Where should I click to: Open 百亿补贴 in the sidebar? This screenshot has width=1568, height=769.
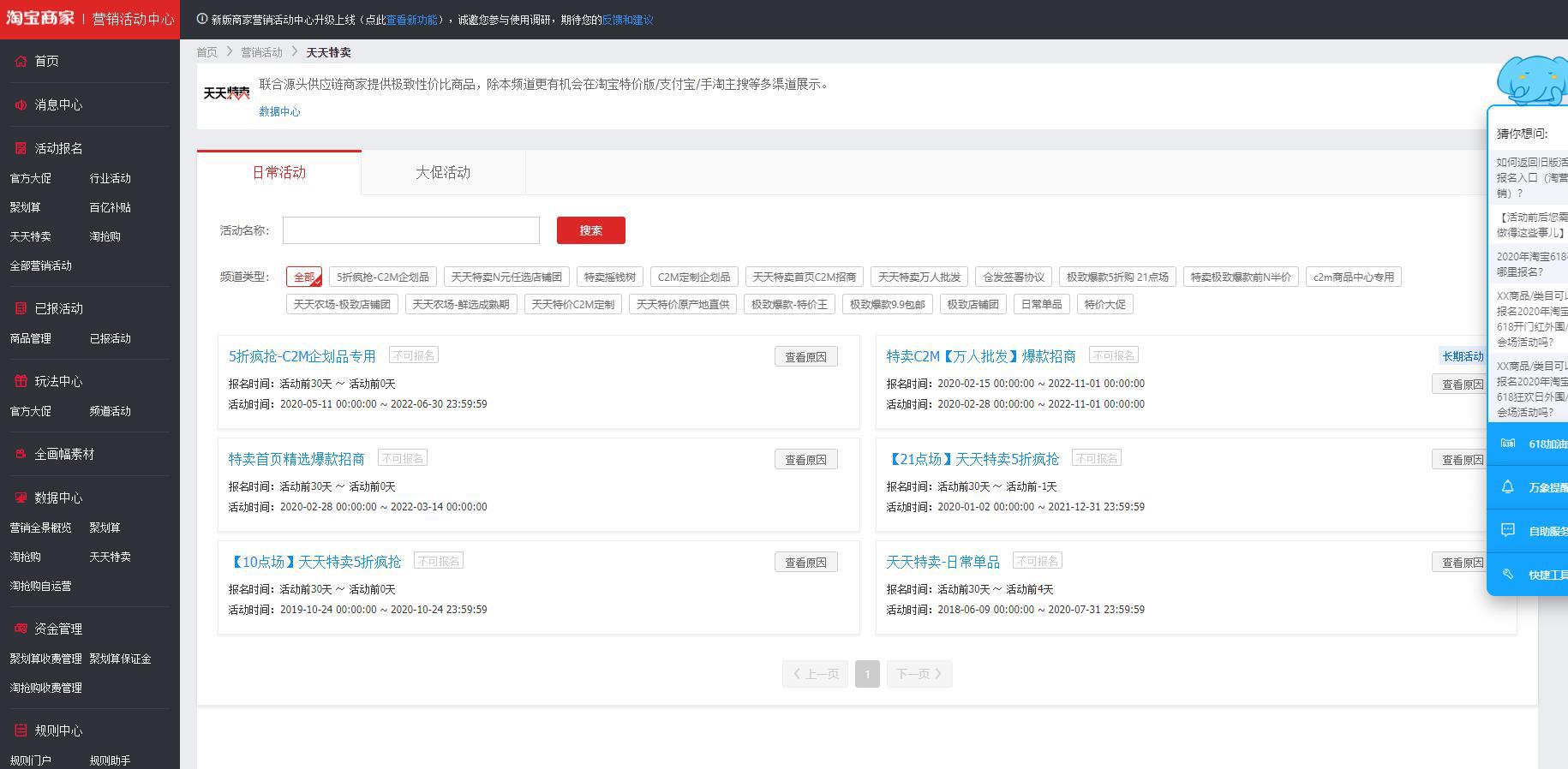111,207
